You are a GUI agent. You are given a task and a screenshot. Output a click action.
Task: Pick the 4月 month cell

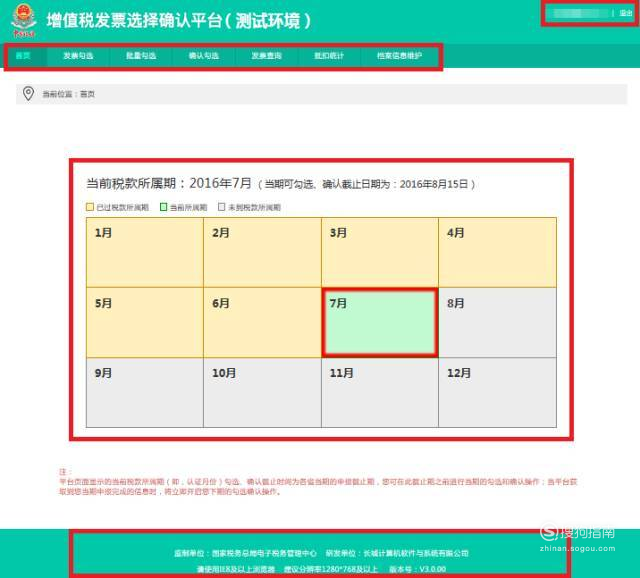tap(498, 252)
